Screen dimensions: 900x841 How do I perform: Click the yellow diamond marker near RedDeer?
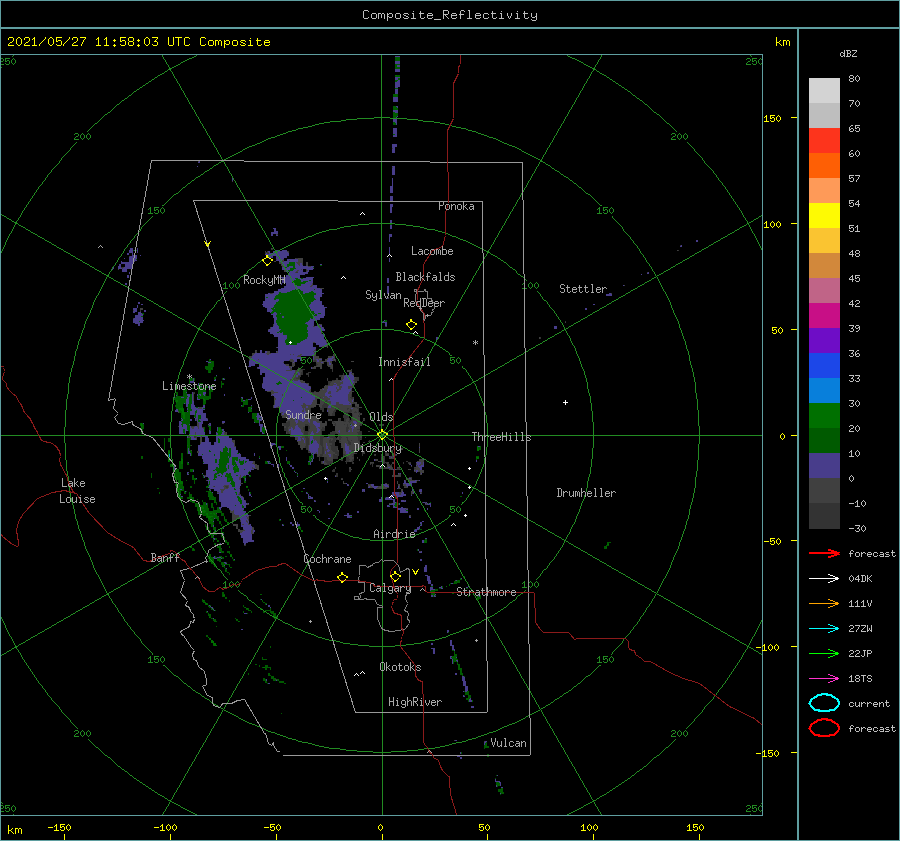coord(411,325)
